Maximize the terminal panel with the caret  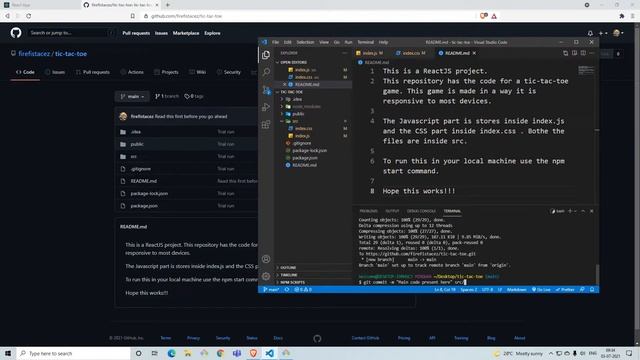coord(583,211)
